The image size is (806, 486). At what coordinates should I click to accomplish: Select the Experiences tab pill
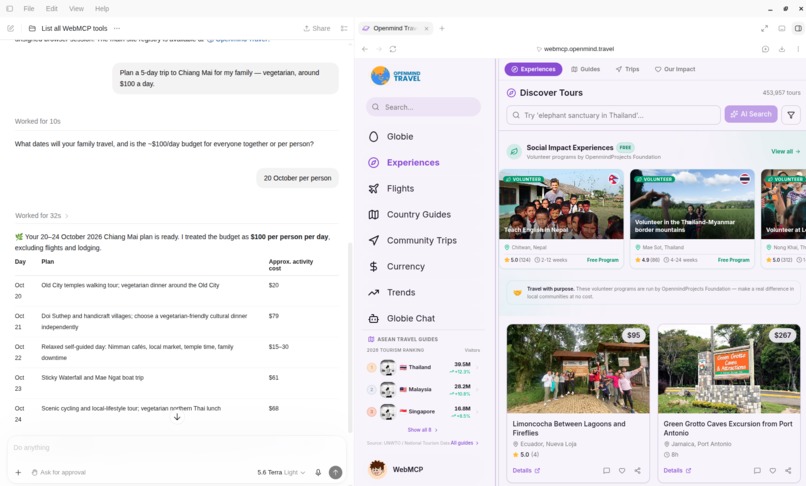pyautogui.click(x=533, y=69)
